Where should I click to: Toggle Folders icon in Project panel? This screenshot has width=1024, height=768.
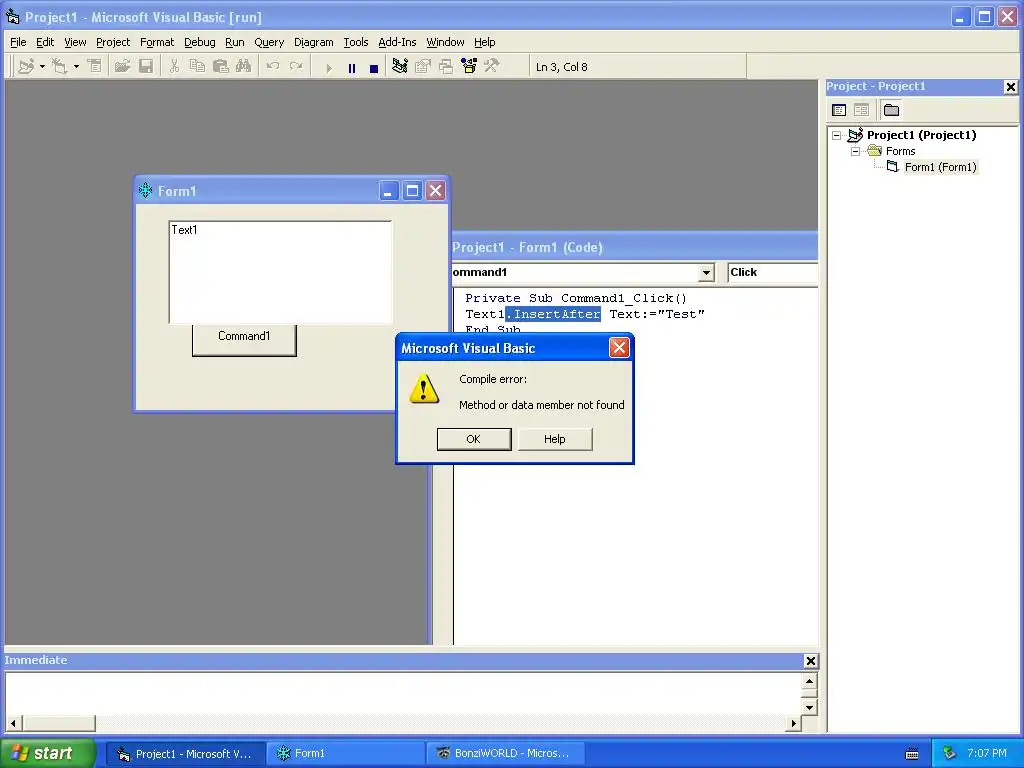891,110
